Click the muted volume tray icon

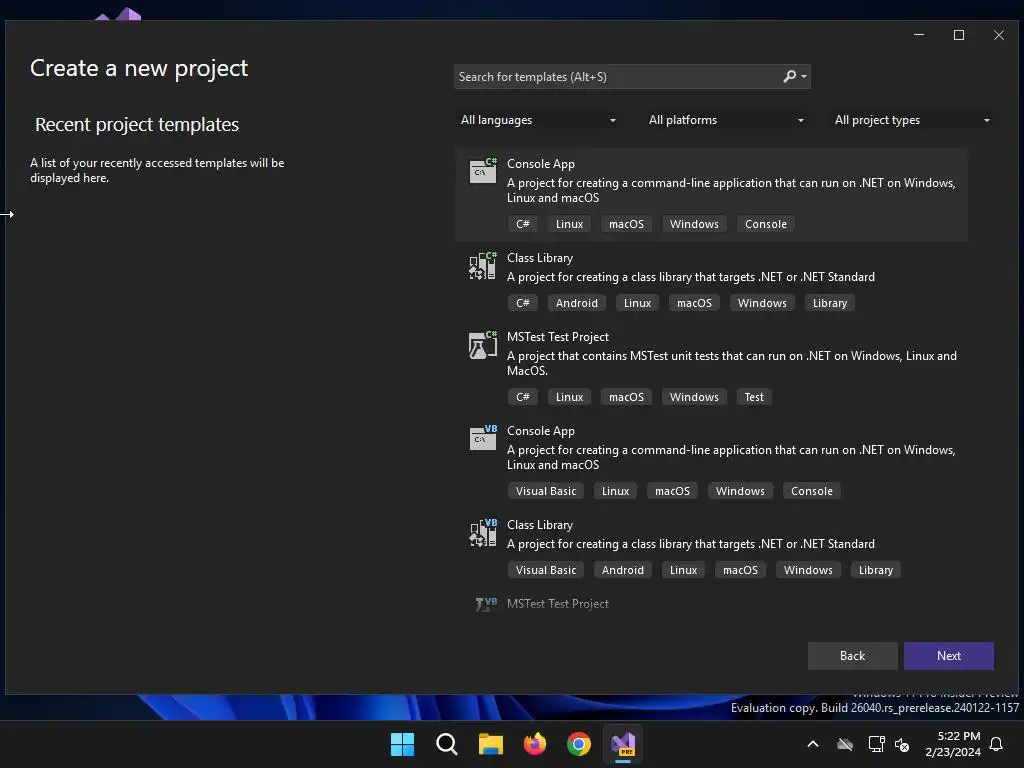(x=902, y=744)
